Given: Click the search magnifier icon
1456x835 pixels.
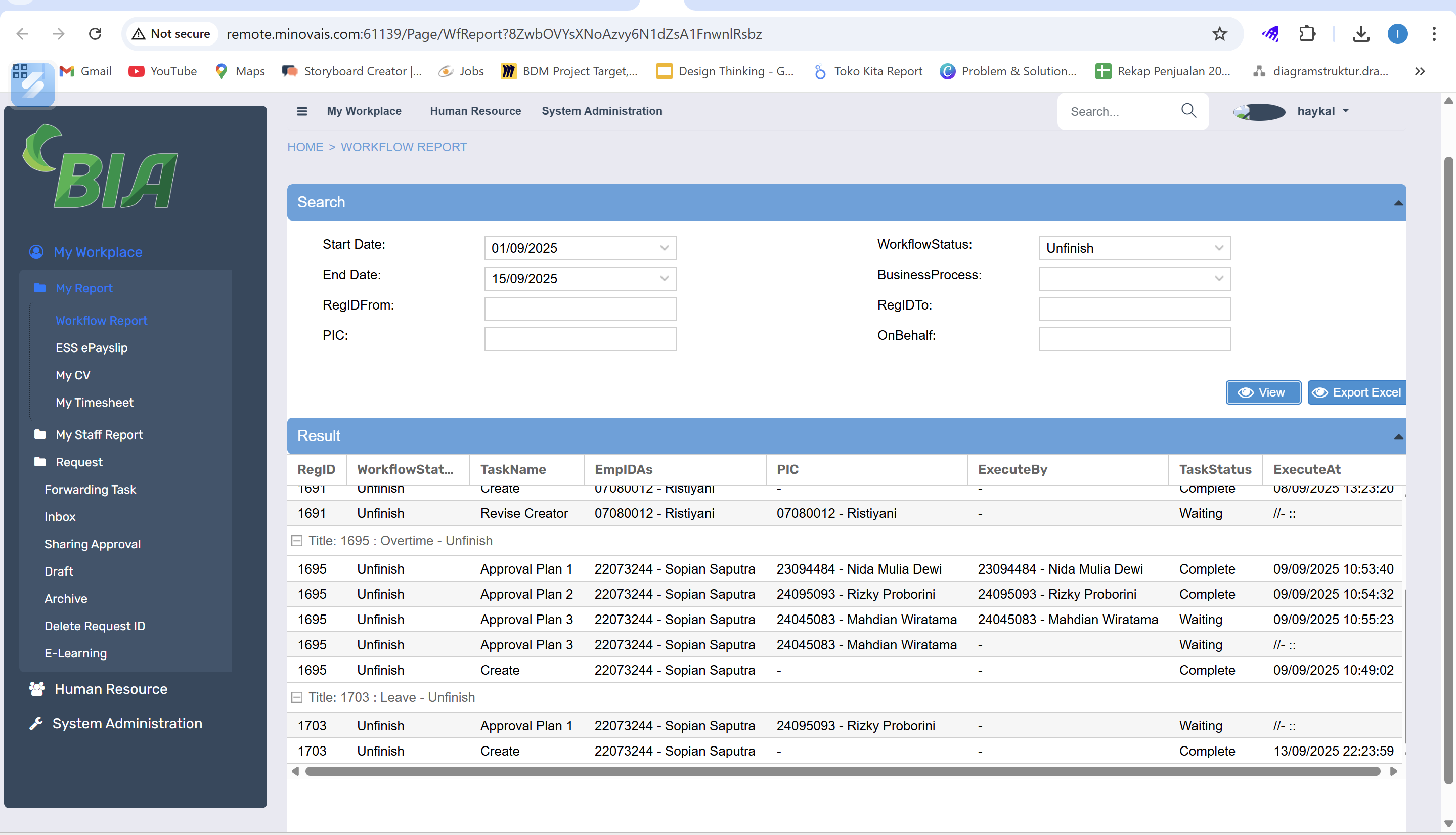Looking at the screenshot, I should click(x=1189, y=111).
